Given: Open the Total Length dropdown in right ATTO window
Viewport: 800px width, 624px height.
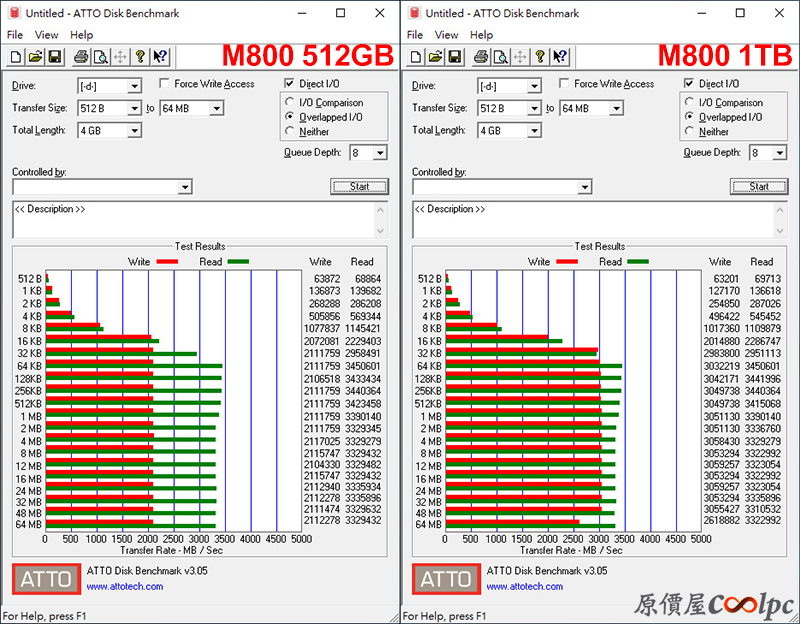Looking at the screenshot, I should tap(534, 131).
